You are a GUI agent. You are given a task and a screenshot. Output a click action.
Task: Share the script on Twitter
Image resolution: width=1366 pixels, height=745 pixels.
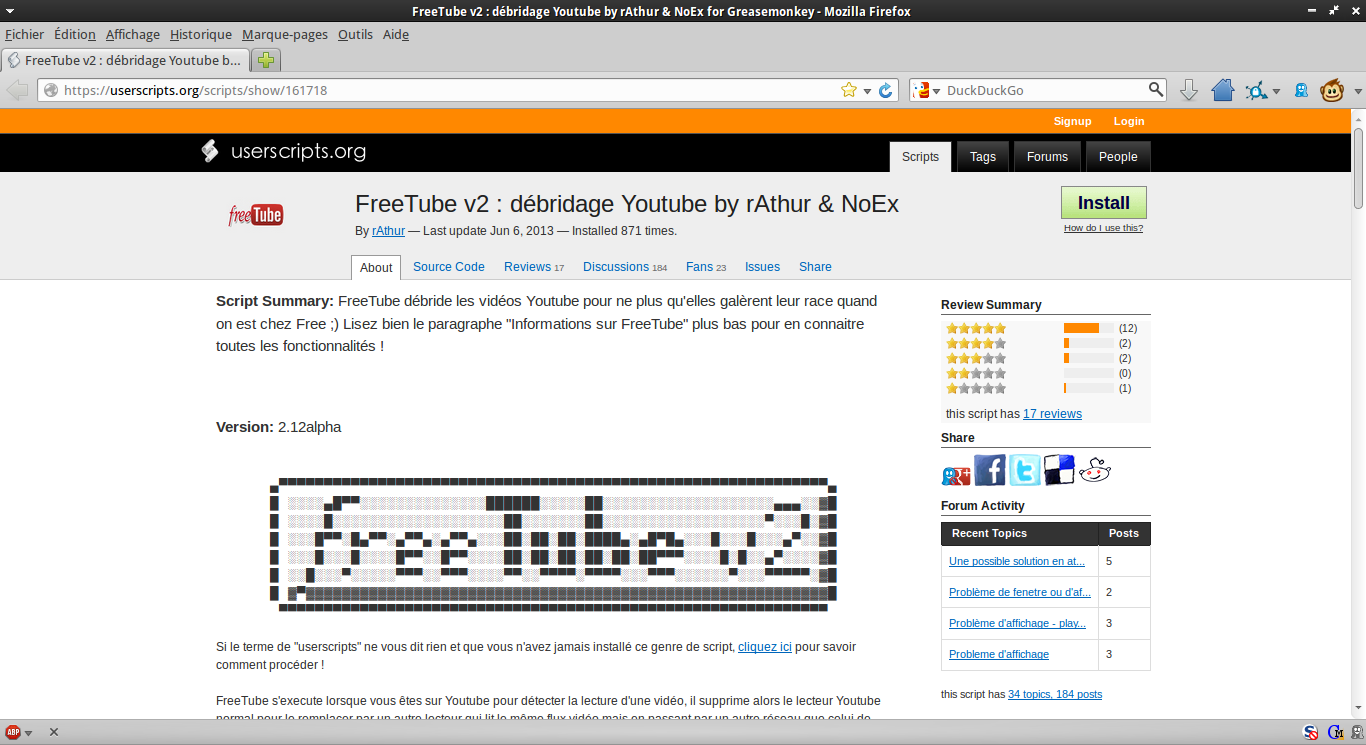tap(1024, 470)
